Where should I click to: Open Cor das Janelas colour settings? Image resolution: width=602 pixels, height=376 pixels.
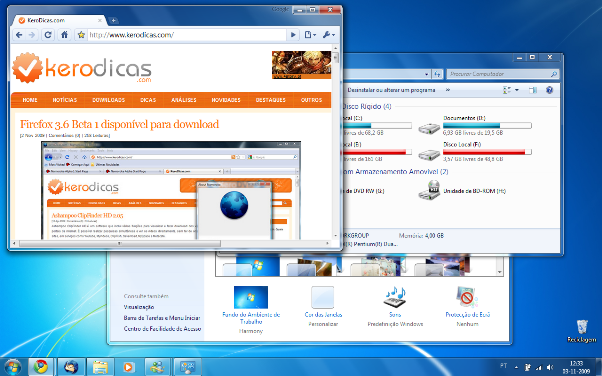(323, 306)
